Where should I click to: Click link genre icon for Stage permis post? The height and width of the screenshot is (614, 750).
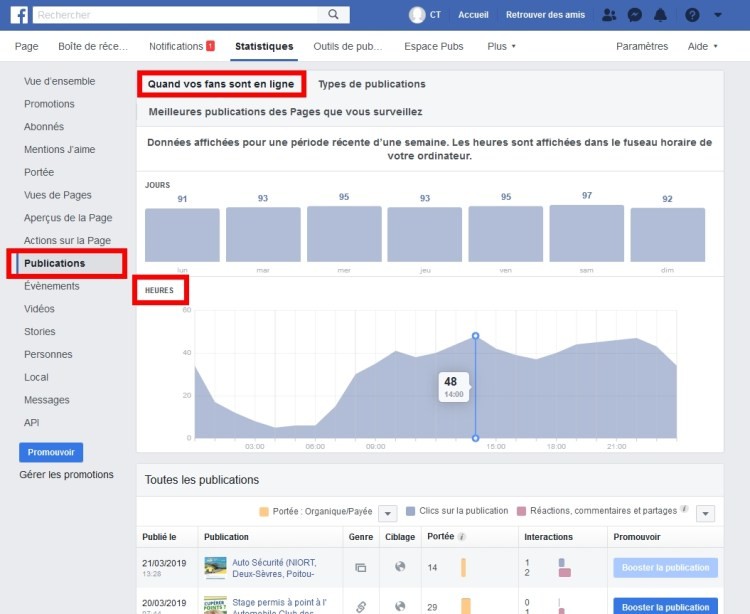(x=361, y=607)
